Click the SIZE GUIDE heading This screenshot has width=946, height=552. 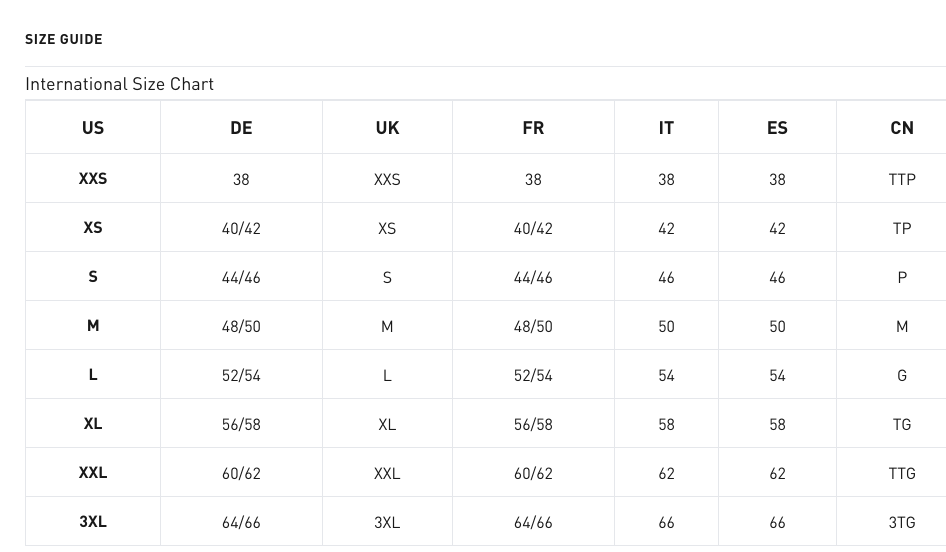click(63, 39)
